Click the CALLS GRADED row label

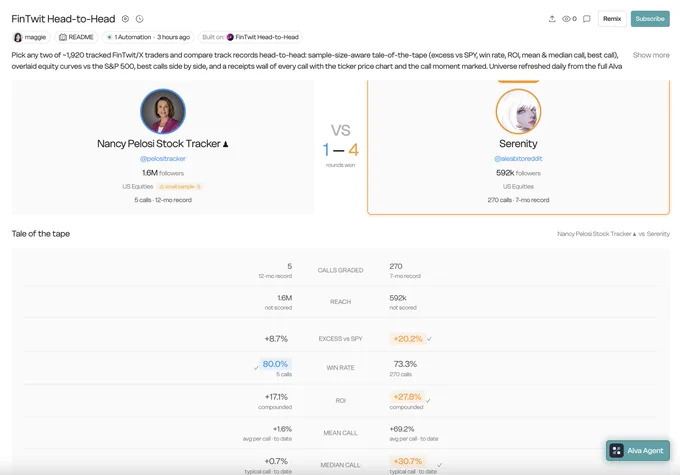(x=340, y=270)
